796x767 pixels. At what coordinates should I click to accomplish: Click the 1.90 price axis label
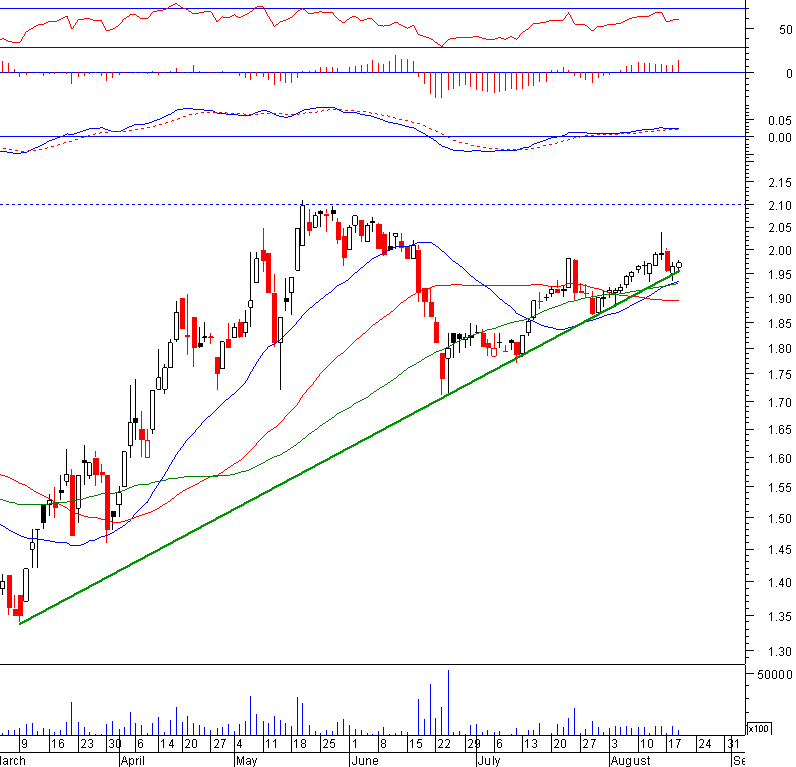tap(780, 298)
